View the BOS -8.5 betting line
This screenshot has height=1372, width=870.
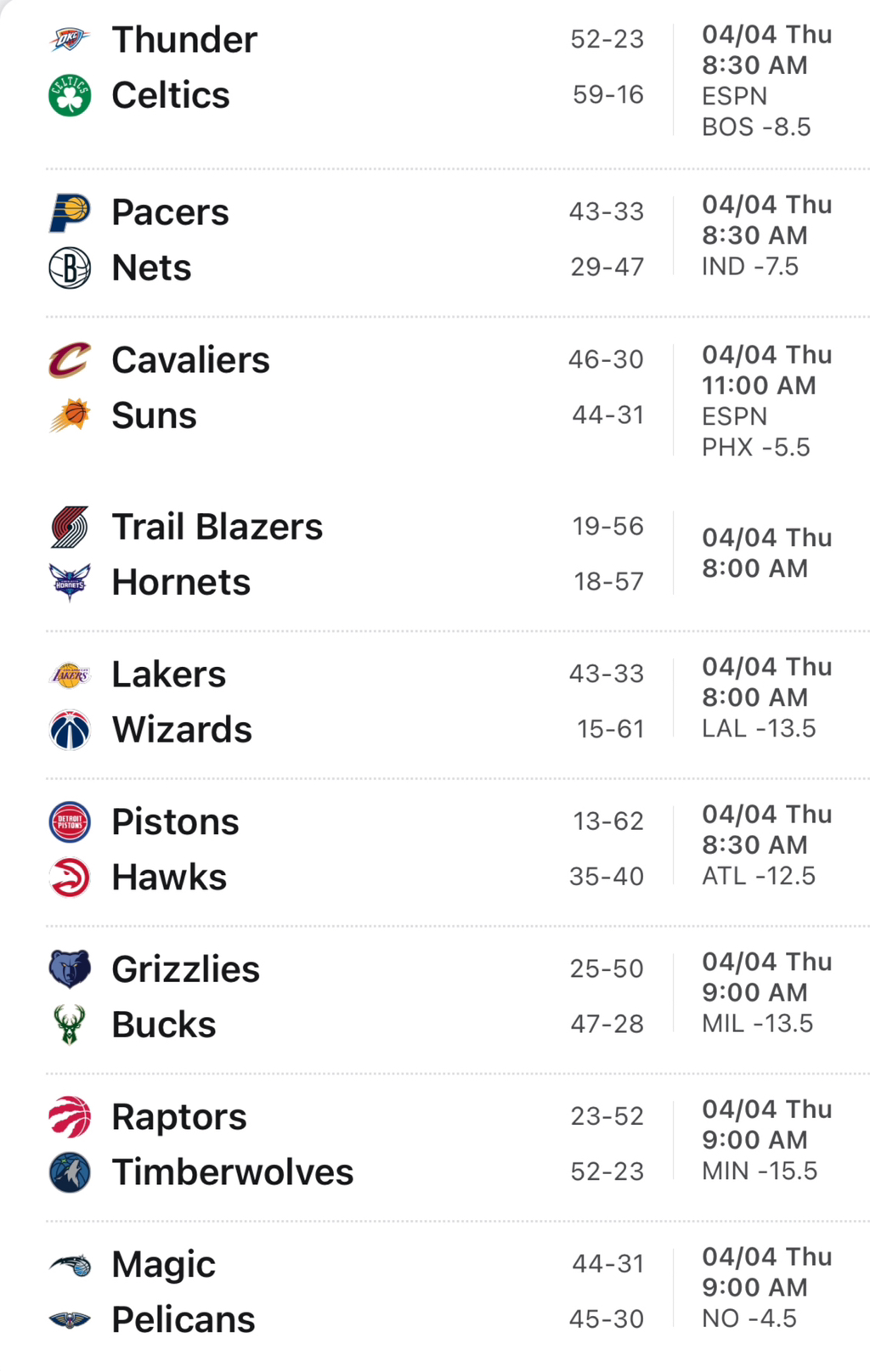point(756,127)
